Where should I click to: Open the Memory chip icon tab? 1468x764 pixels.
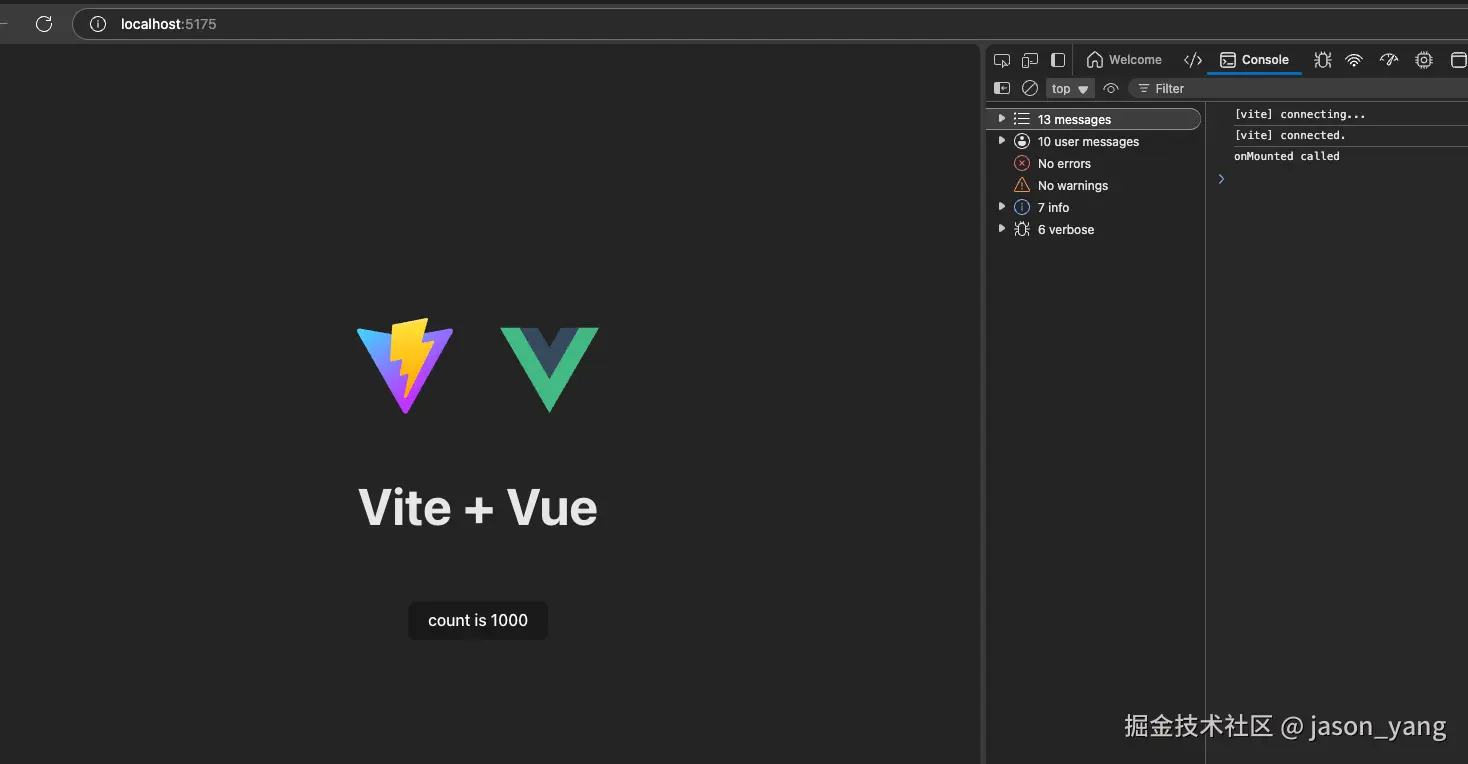(x=1424, y=60)
